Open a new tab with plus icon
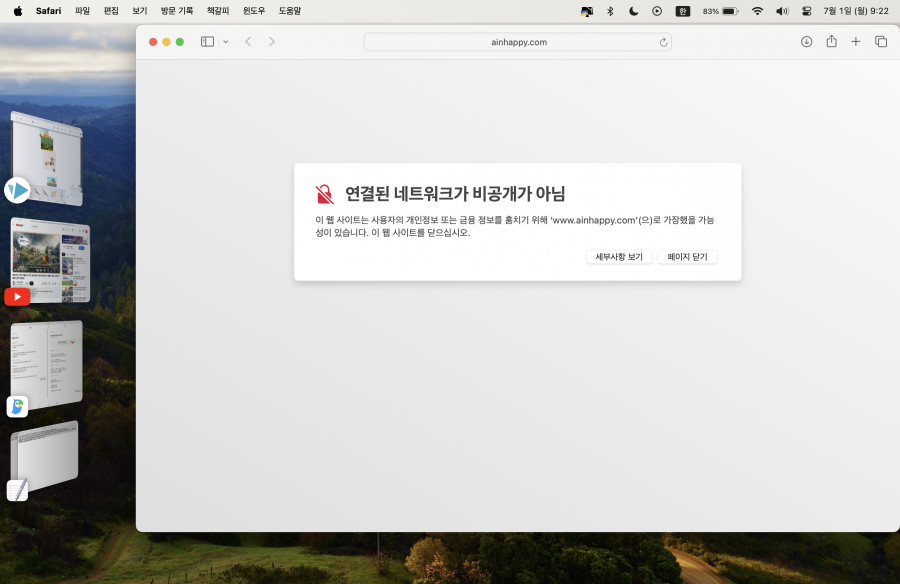Viewport: 900px width, 584px height. coord(856,42)
